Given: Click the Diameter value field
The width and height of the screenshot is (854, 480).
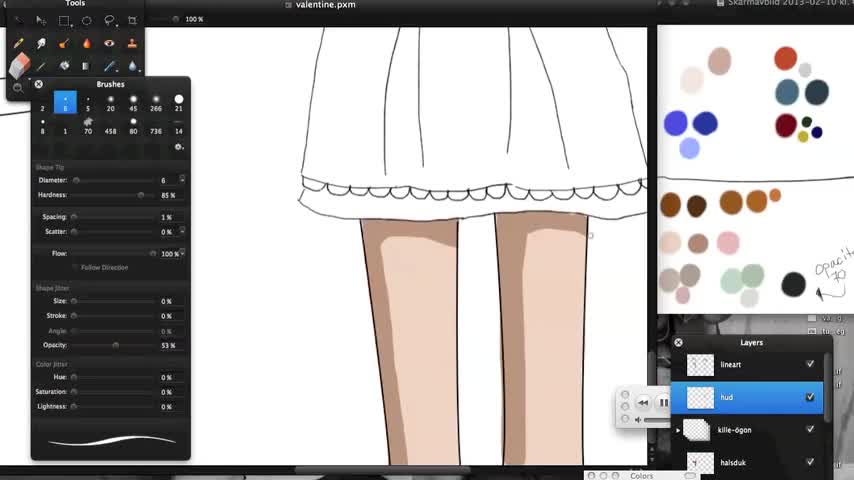Looking at the screenshot, I should point(168,180).
